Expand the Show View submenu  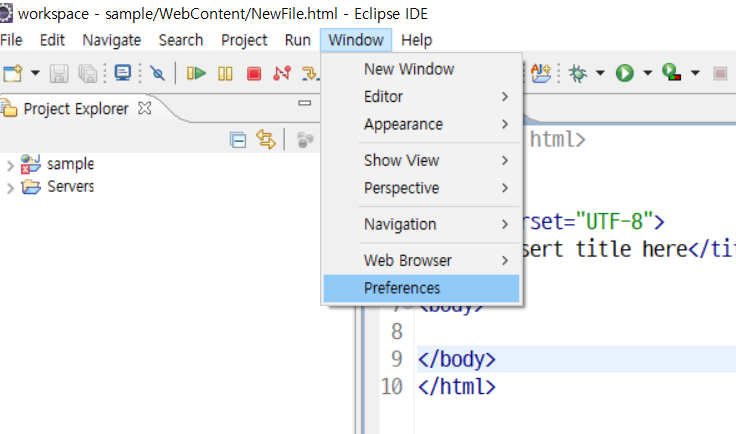422,160
